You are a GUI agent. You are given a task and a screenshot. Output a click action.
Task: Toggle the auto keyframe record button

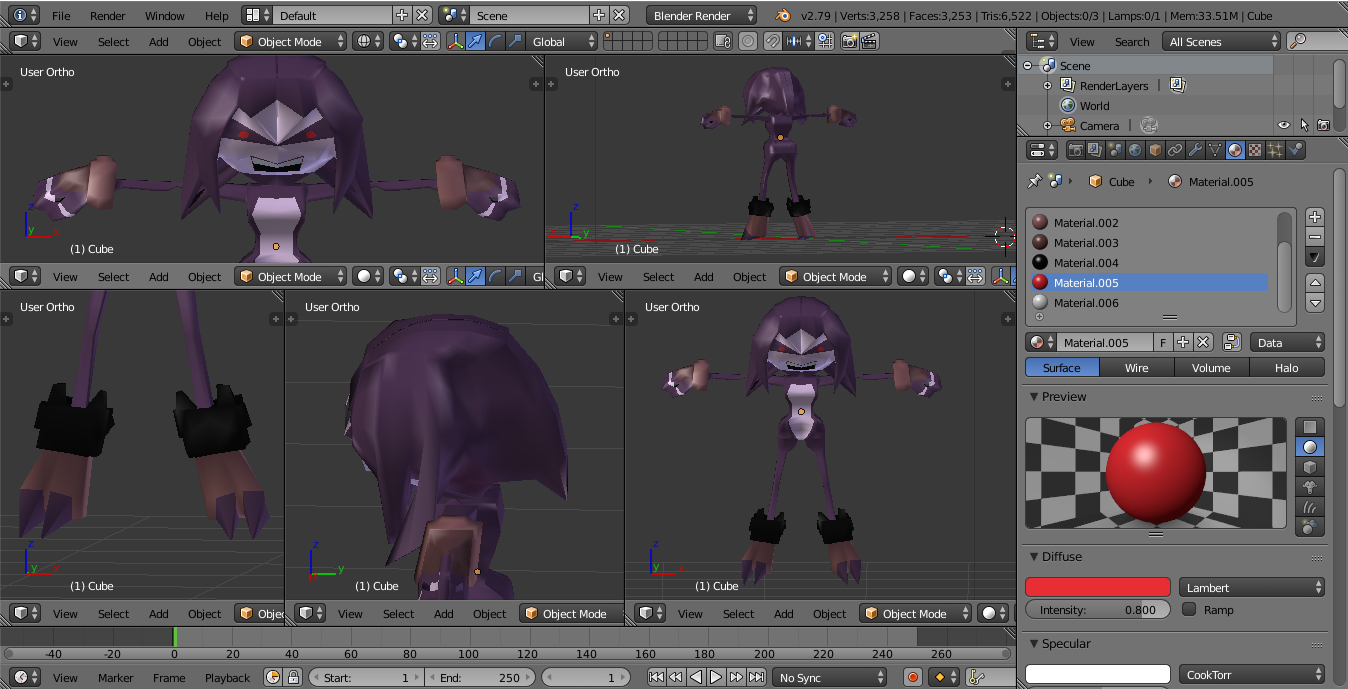pyautogui.click(x=912, y=677)
